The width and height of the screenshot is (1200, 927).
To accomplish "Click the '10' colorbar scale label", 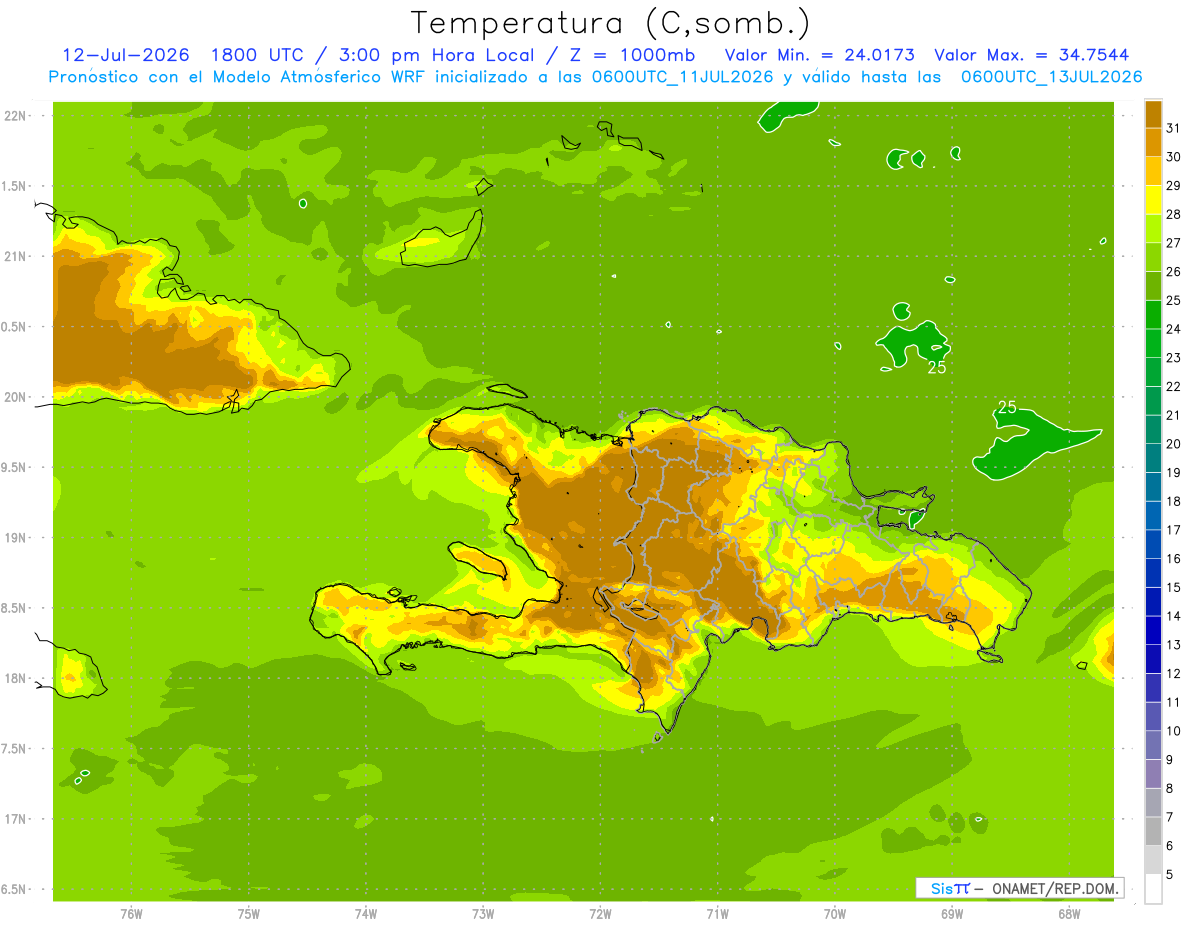I will click(1173, 731).
